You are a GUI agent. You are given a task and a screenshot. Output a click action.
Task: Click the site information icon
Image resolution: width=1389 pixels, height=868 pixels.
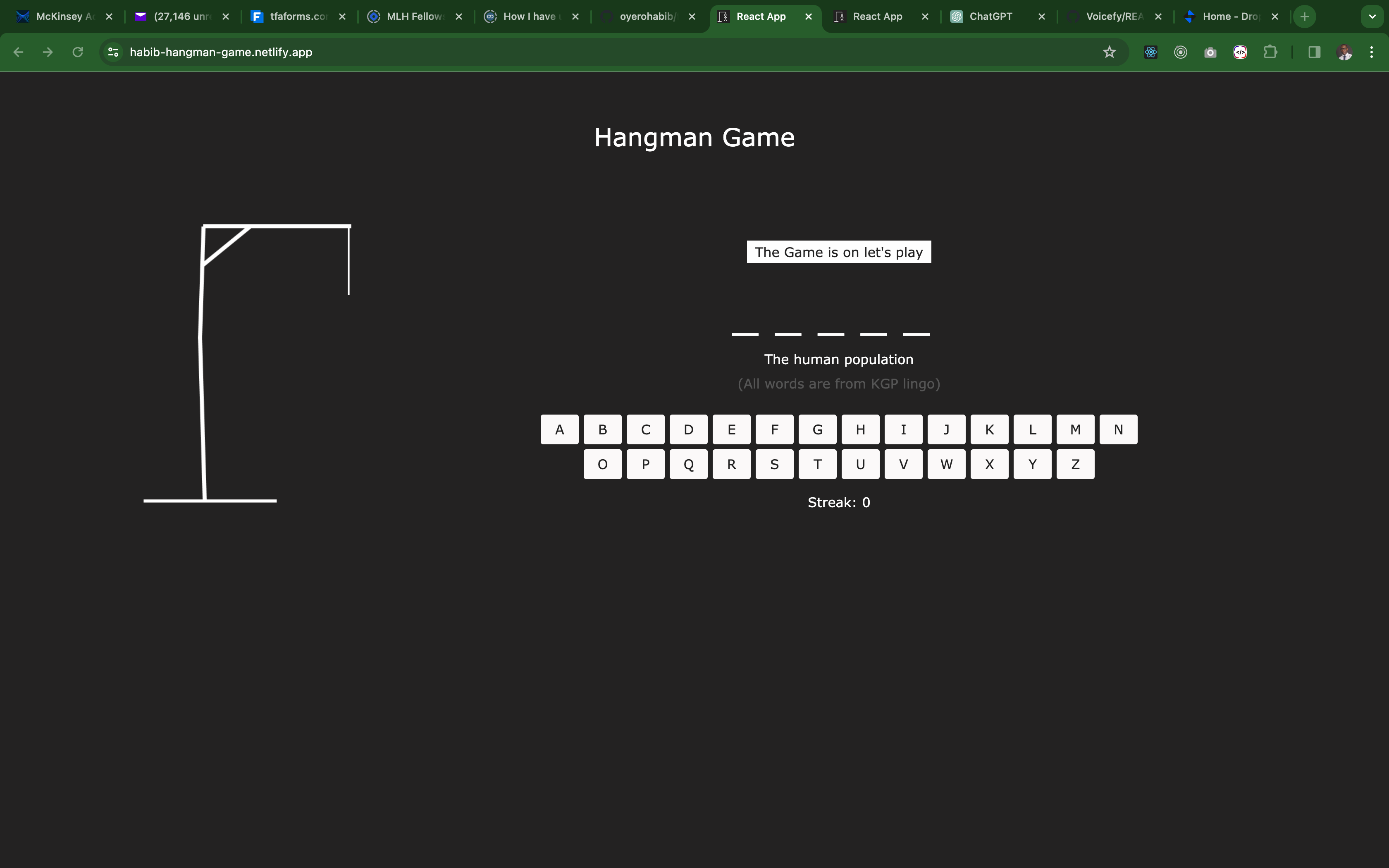click(x=113, y=52)
